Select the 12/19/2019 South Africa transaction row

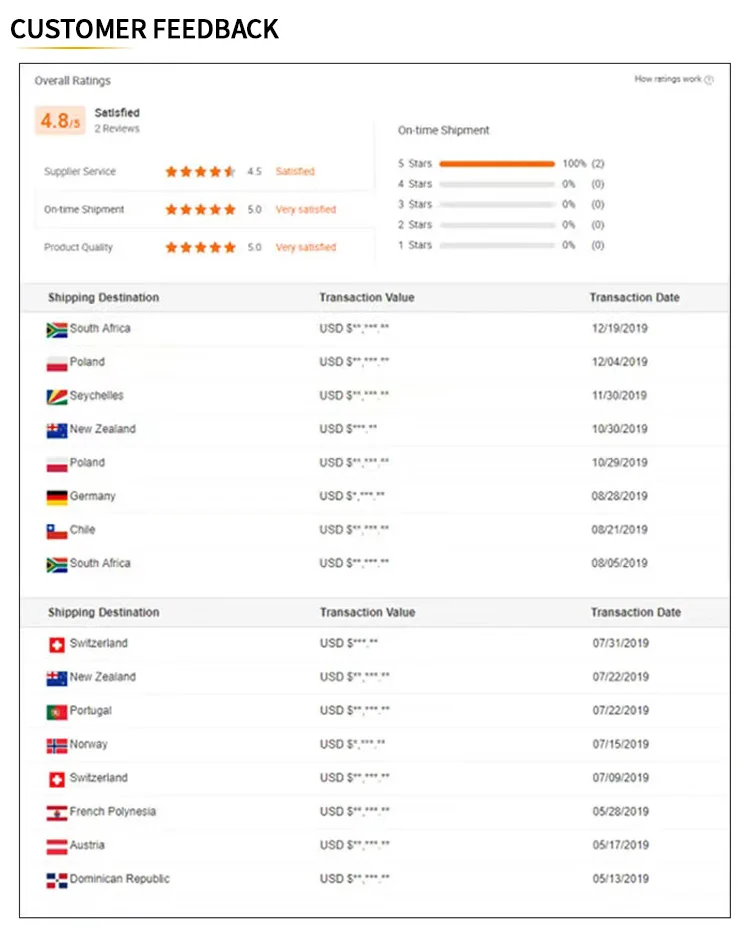(x=375, y=329)
